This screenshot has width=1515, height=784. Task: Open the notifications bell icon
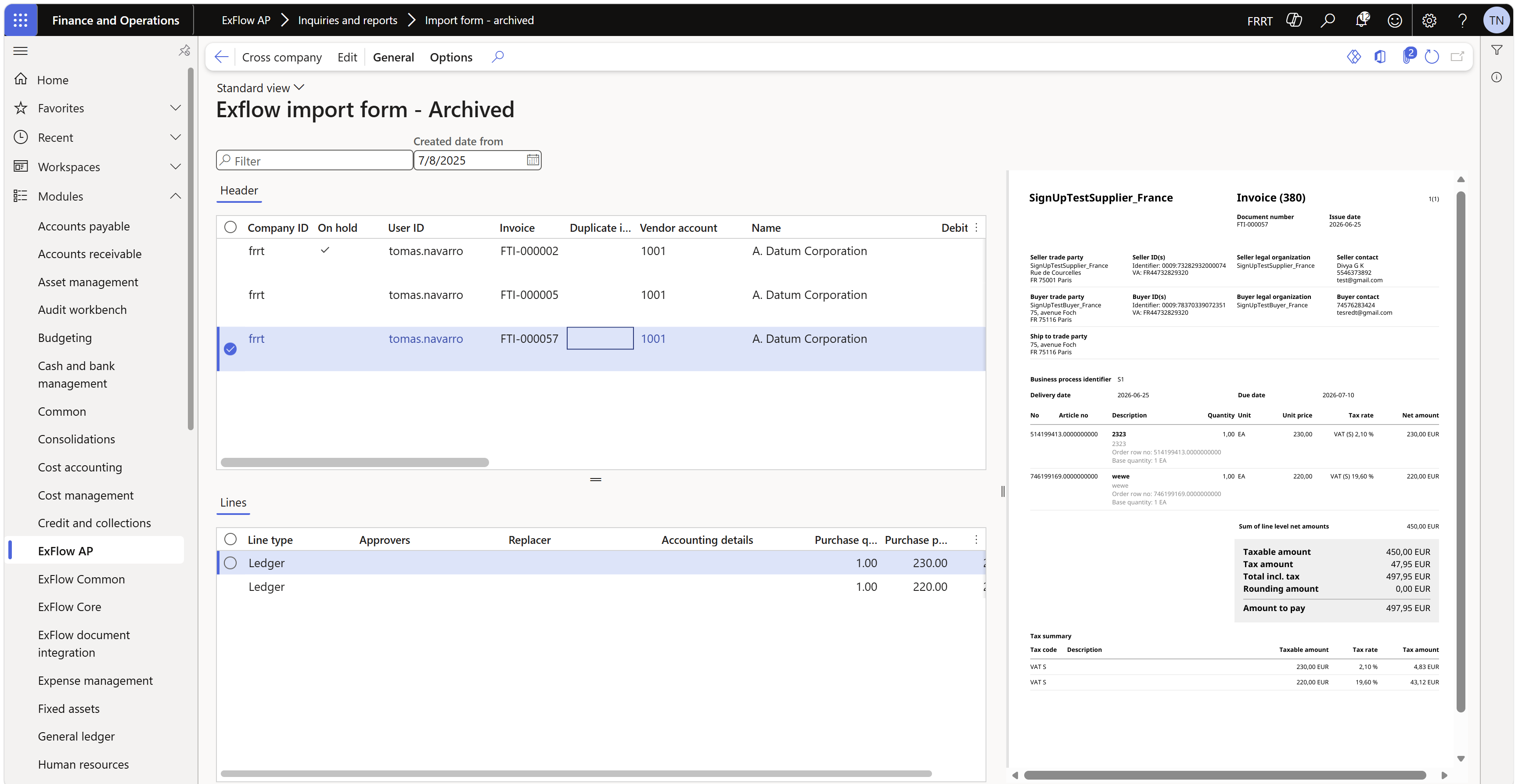(1361, 21)
